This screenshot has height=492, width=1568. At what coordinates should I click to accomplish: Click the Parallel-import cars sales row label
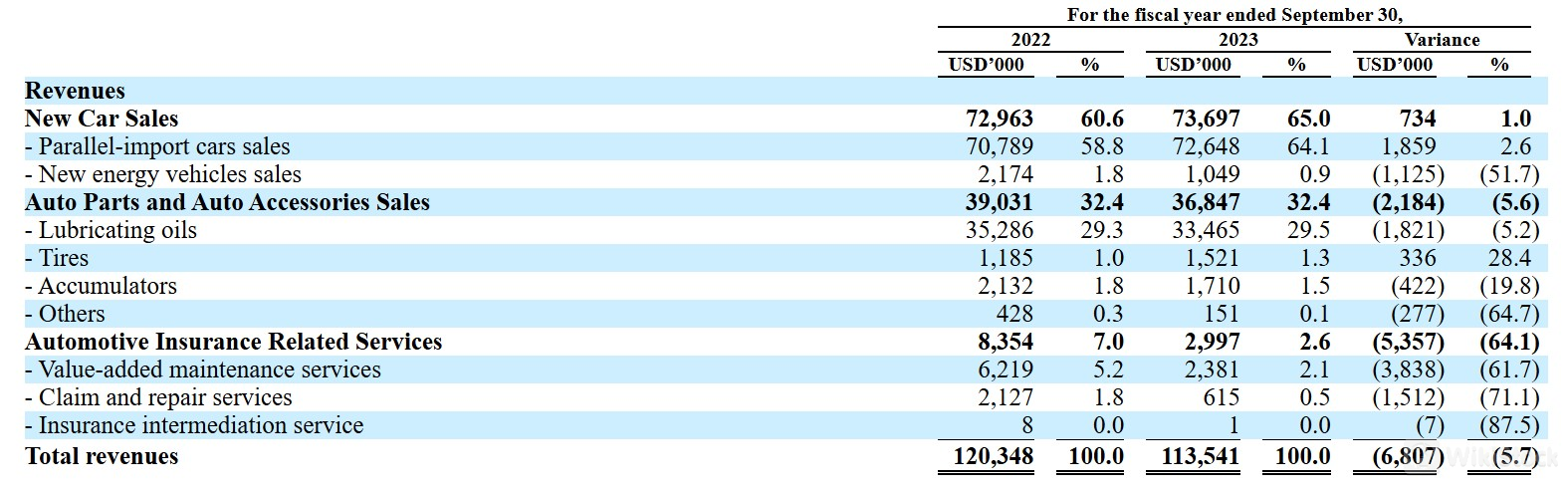click(x=157, y=146)
